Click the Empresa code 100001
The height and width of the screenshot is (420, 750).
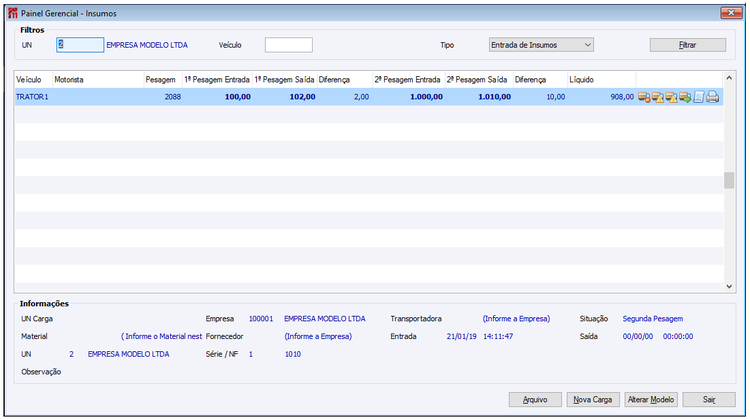pyautogui.click(x=261, y=319)
